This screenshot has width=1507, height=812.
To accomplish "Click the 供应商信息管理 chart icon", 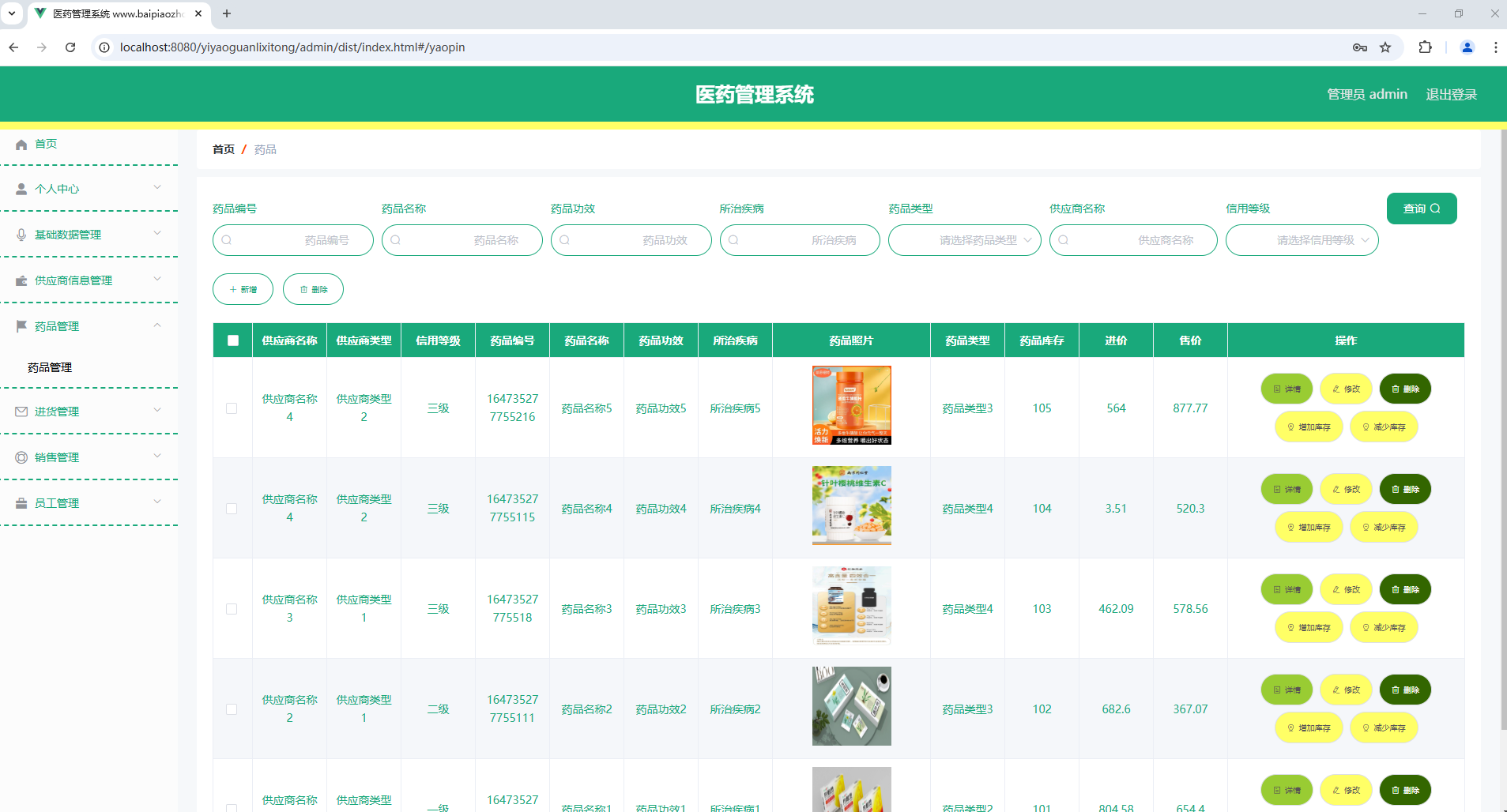I will point(21,280).
